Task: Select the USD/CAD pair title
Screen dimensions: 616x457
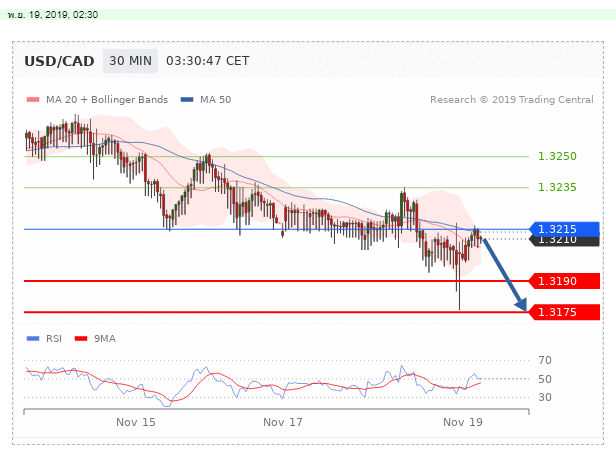Action: coord(59,61)
